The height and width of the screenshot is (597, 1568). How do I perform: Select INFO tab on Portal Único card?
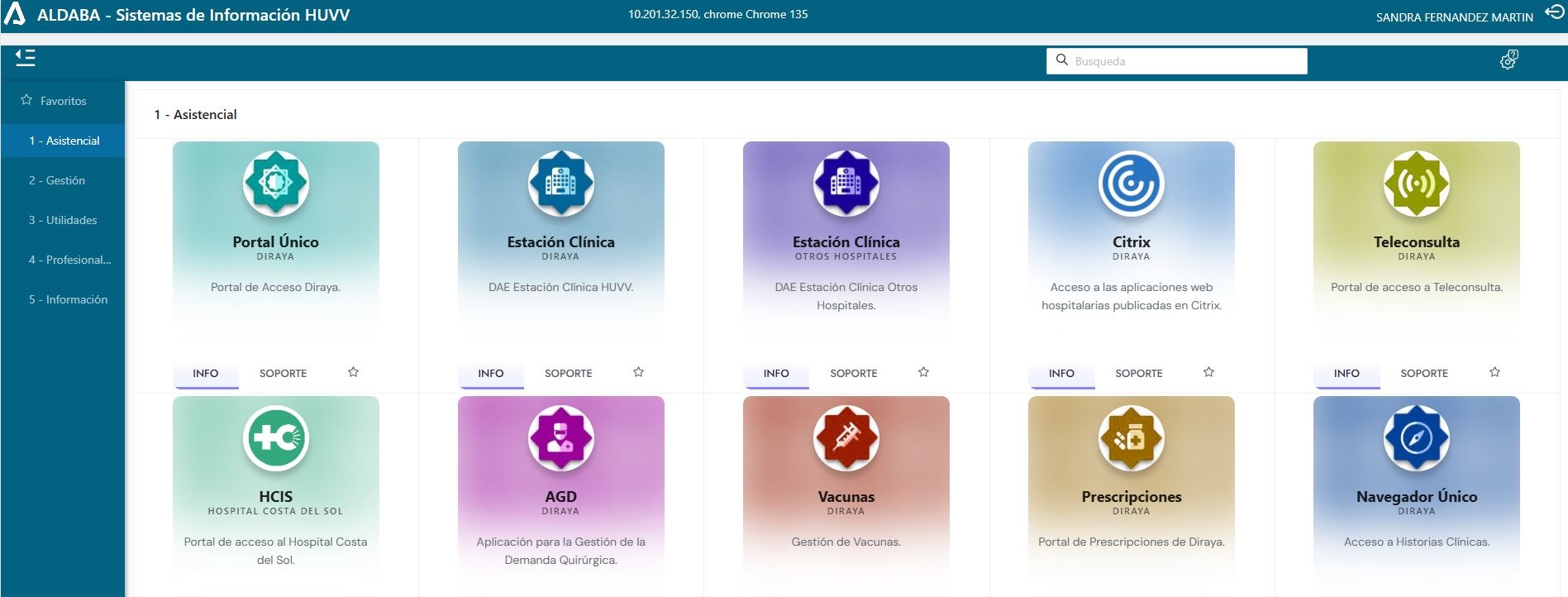[206, 374]
